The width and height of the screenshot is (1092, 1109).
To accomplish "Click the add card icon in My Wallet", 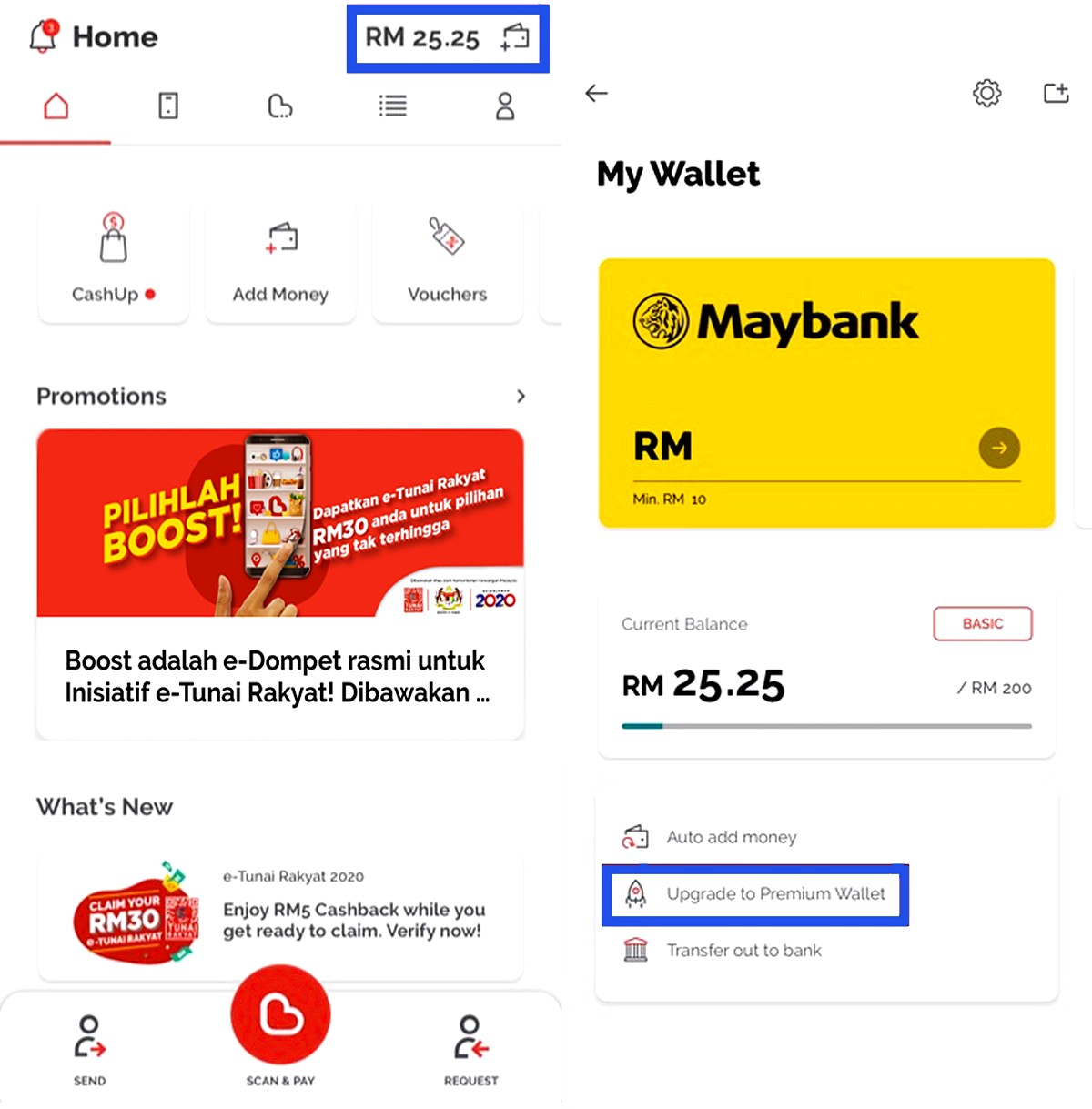I will pos(1056,92).
